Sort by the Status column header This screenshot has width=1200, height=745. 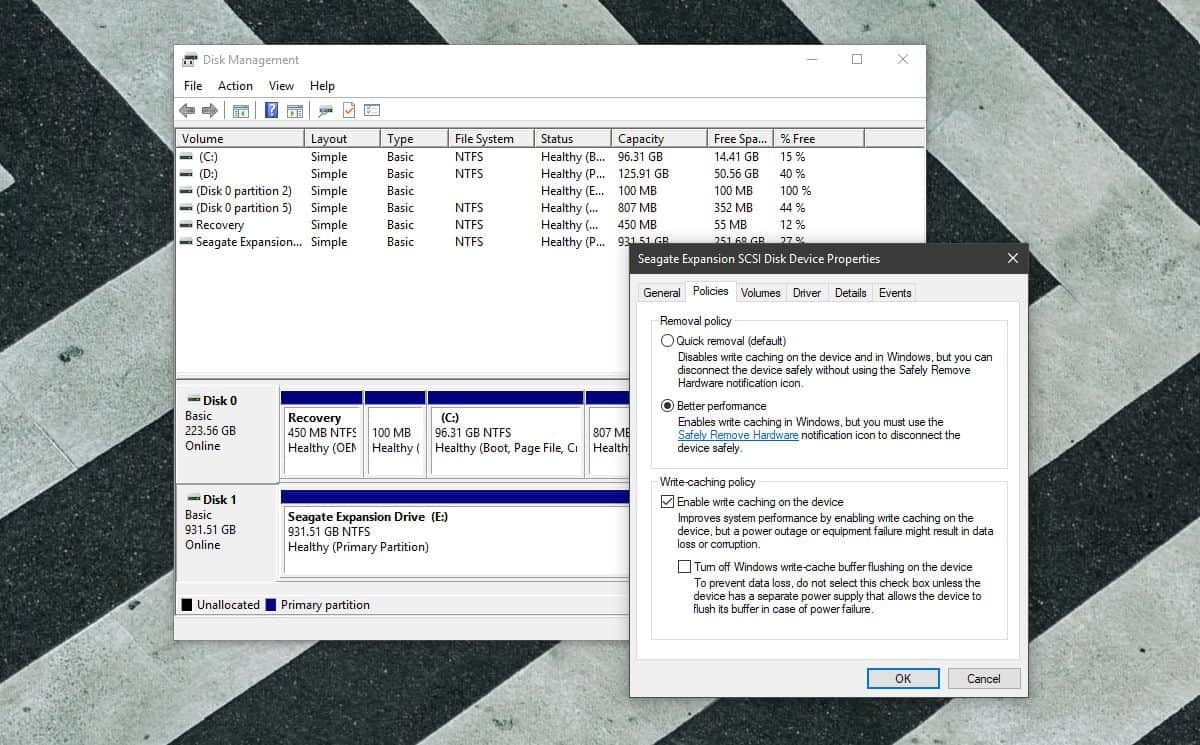point(572,139)
